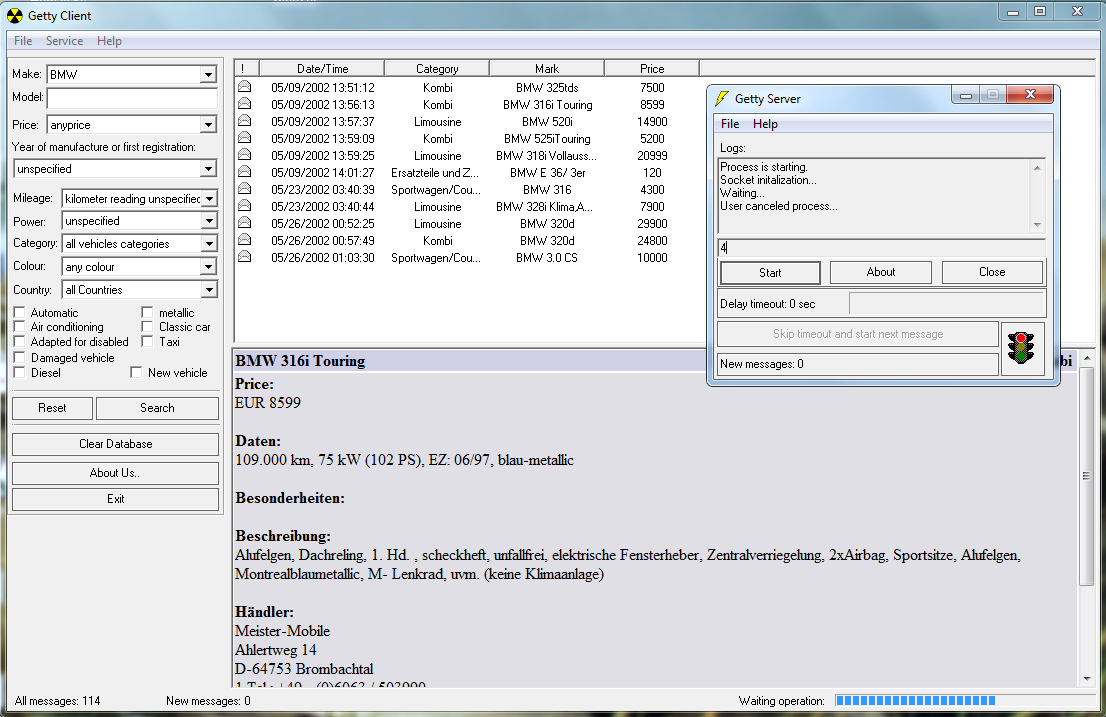Screen dimensions: 1106x717
Task: Click envelope icon of BMW 525iTouring row
Action: 244,137
